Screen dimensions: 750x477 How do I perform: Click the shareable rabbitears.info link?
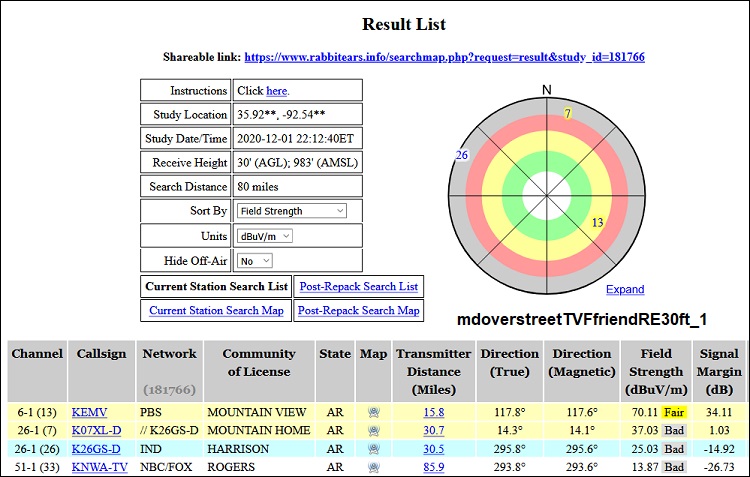tap(444, 57)
